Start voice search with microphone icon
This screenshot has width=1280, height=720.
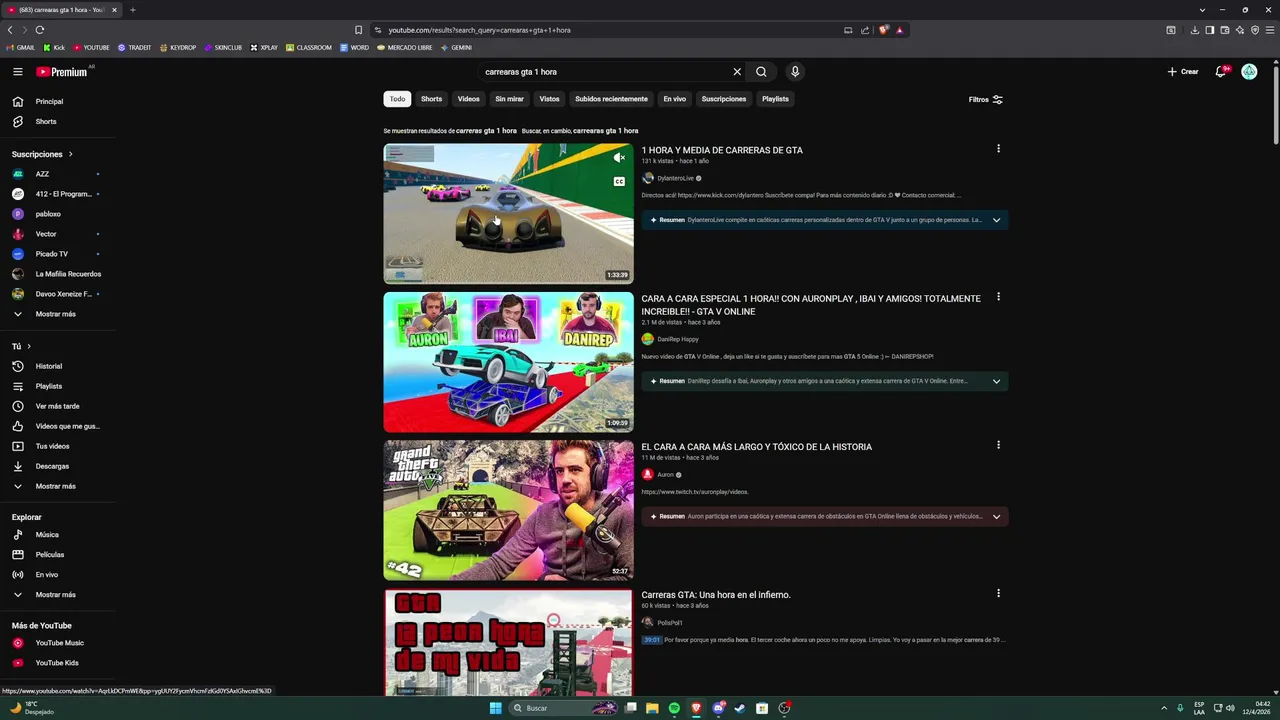pyautogui.click(x=795, y=72)
